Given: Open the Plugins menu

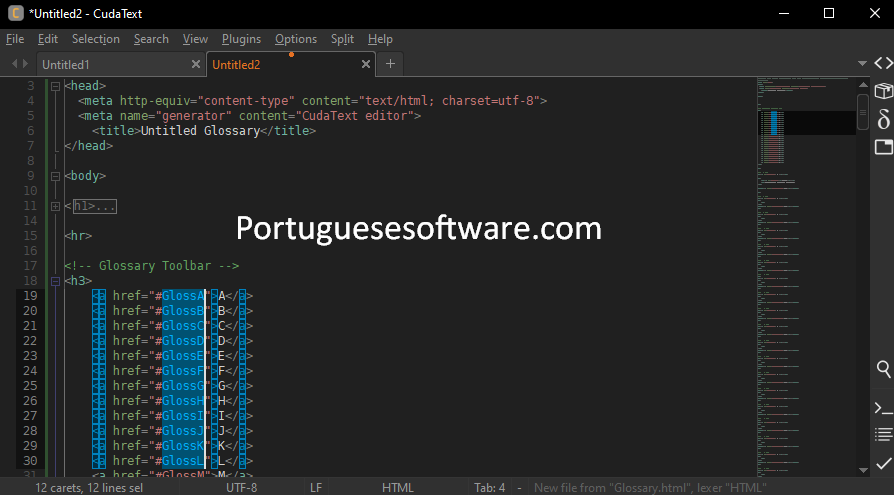Looking at the screenshot, I should coord(241,39).
